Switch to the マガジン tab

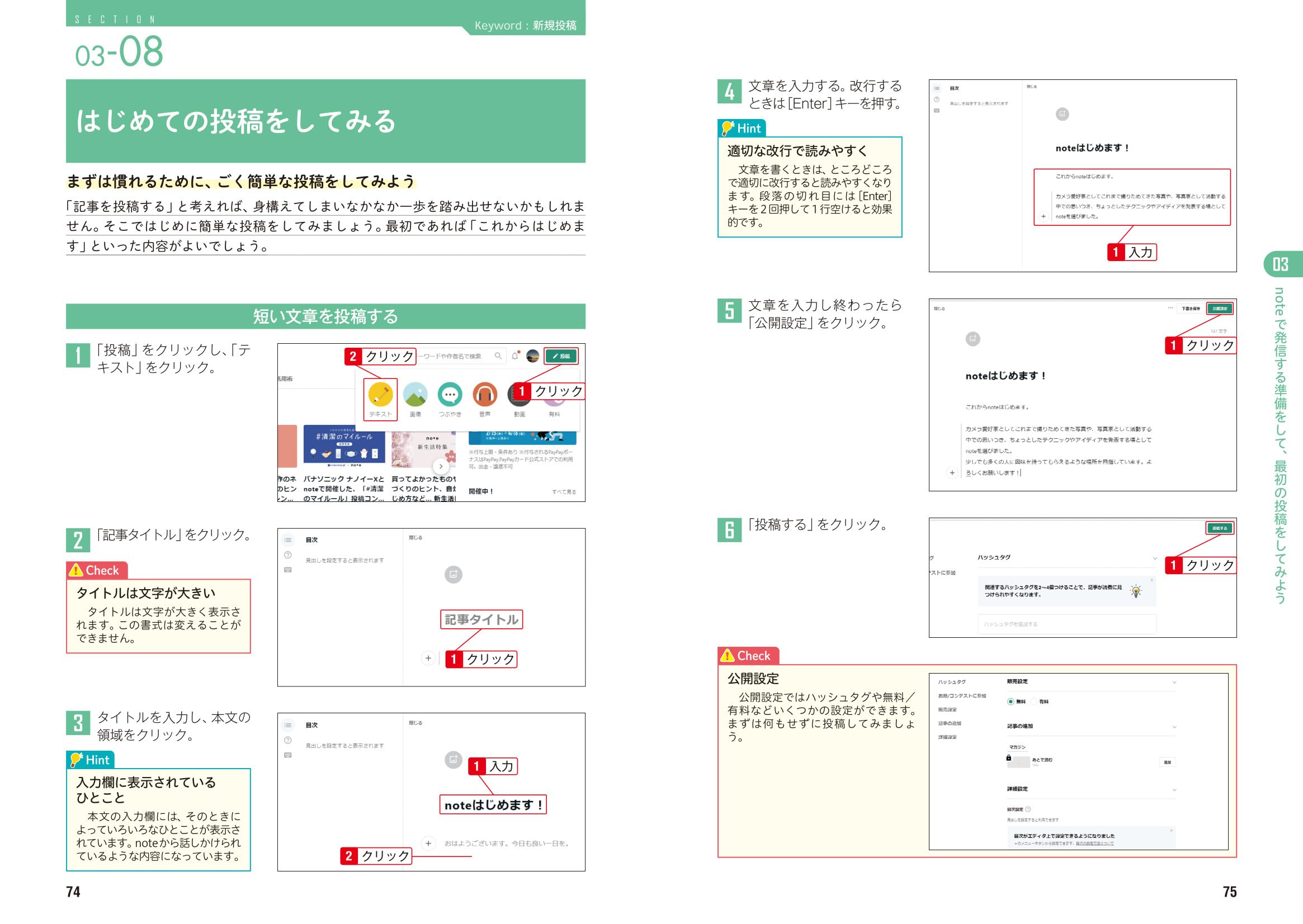[x=1017, y=747]
